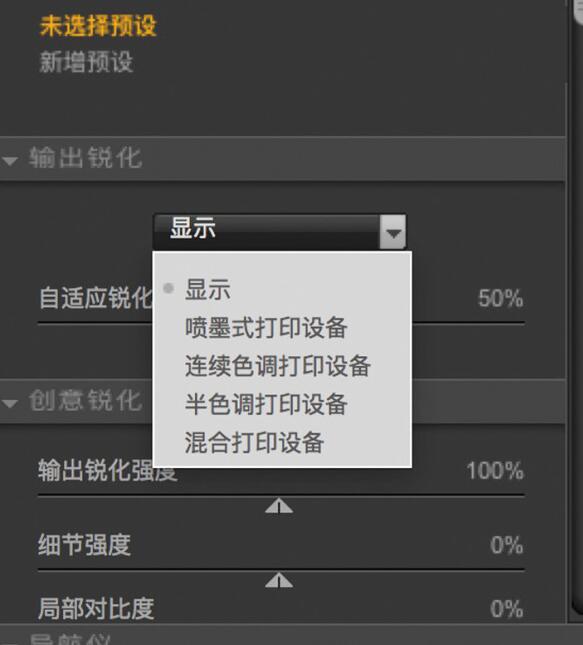Open 新增预设 to add a preset
The height and width of the screenshot is (645, 583).
pos(86,63)
